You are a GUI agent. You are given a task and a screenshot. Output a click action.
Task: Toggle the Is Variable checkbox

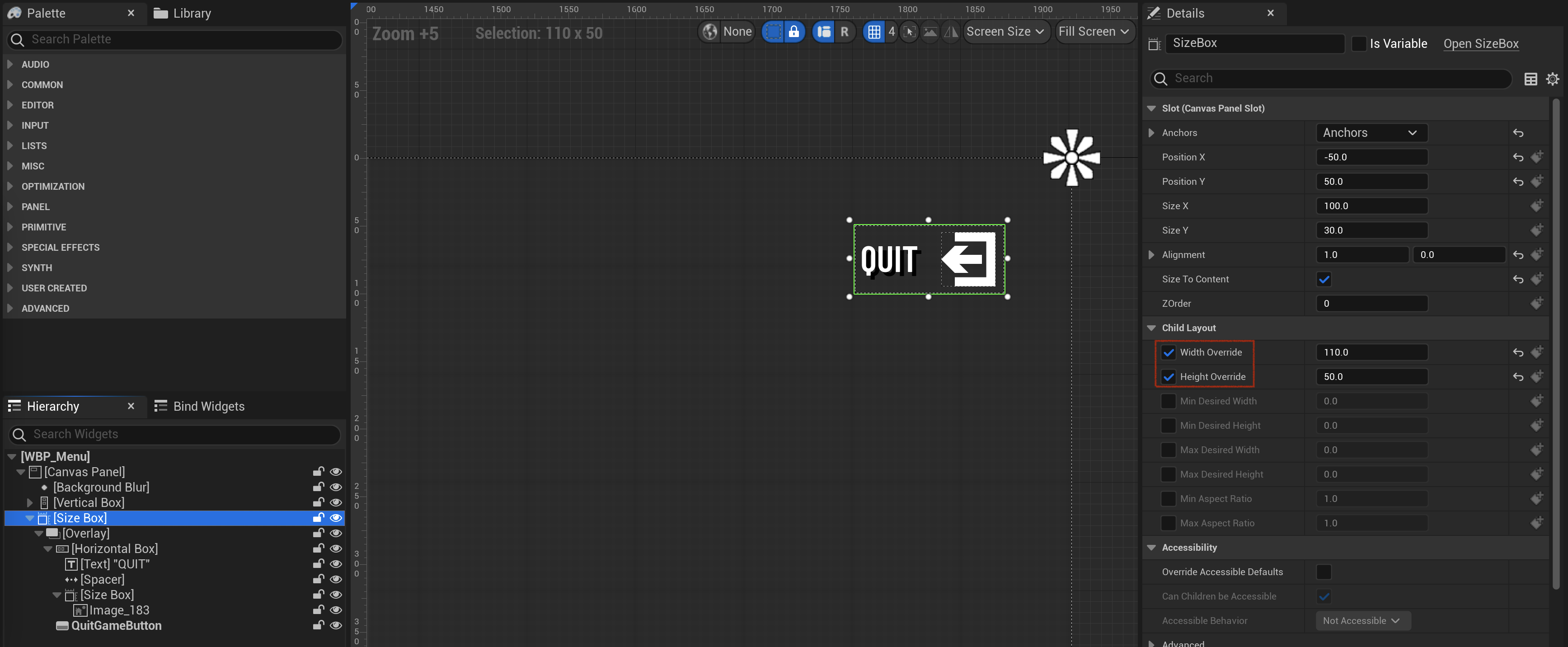click(1359, 44)
